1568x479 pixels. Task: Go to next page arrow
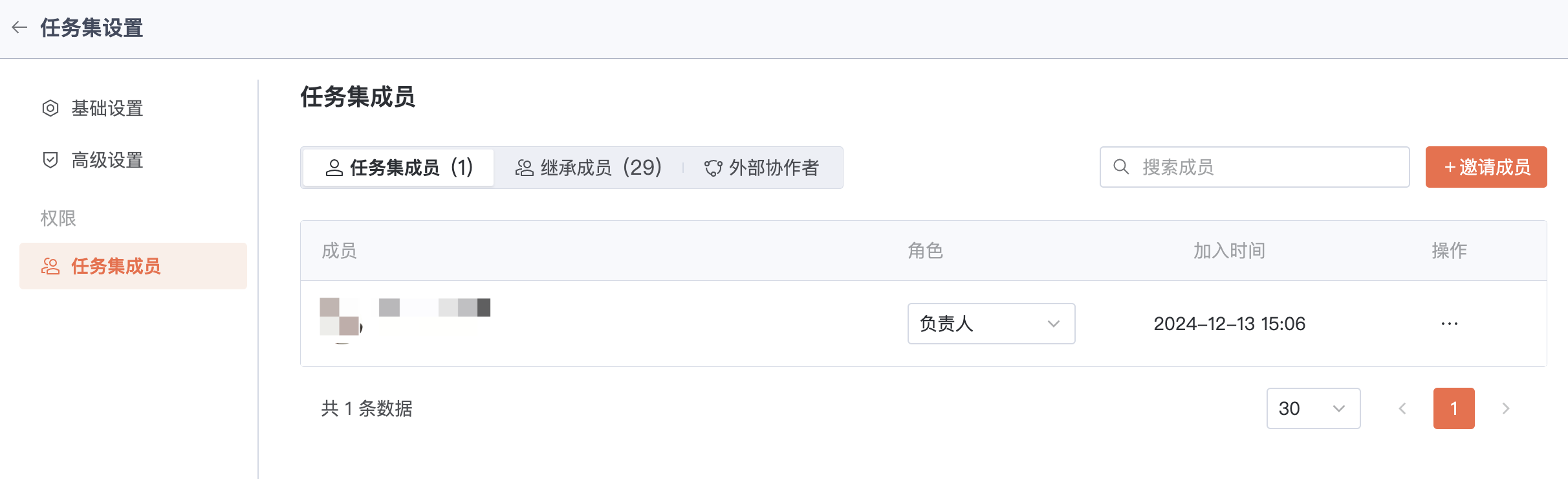point(1505,408)
